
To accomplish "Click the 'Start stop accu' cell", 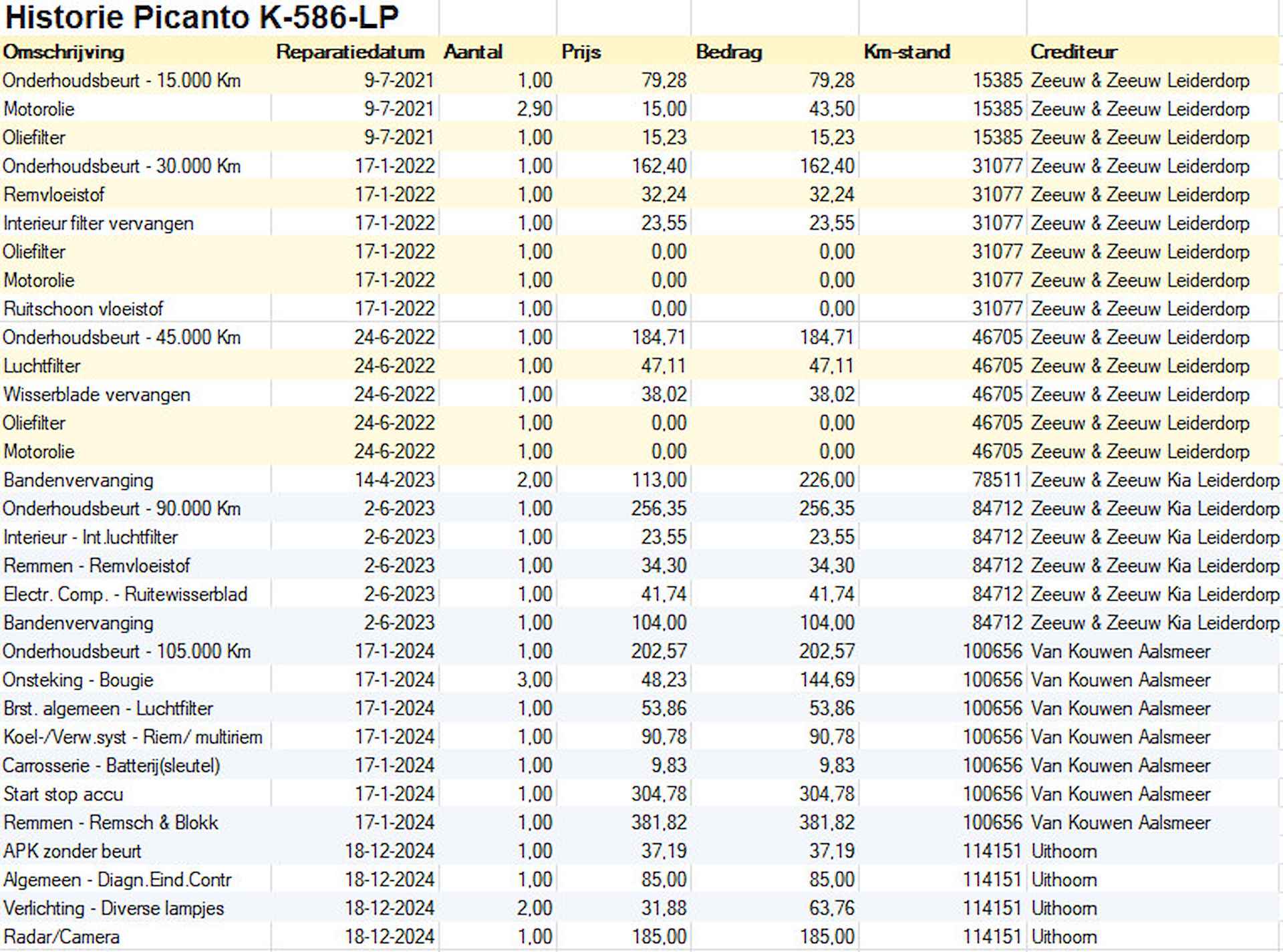I will tap(63, 795).
